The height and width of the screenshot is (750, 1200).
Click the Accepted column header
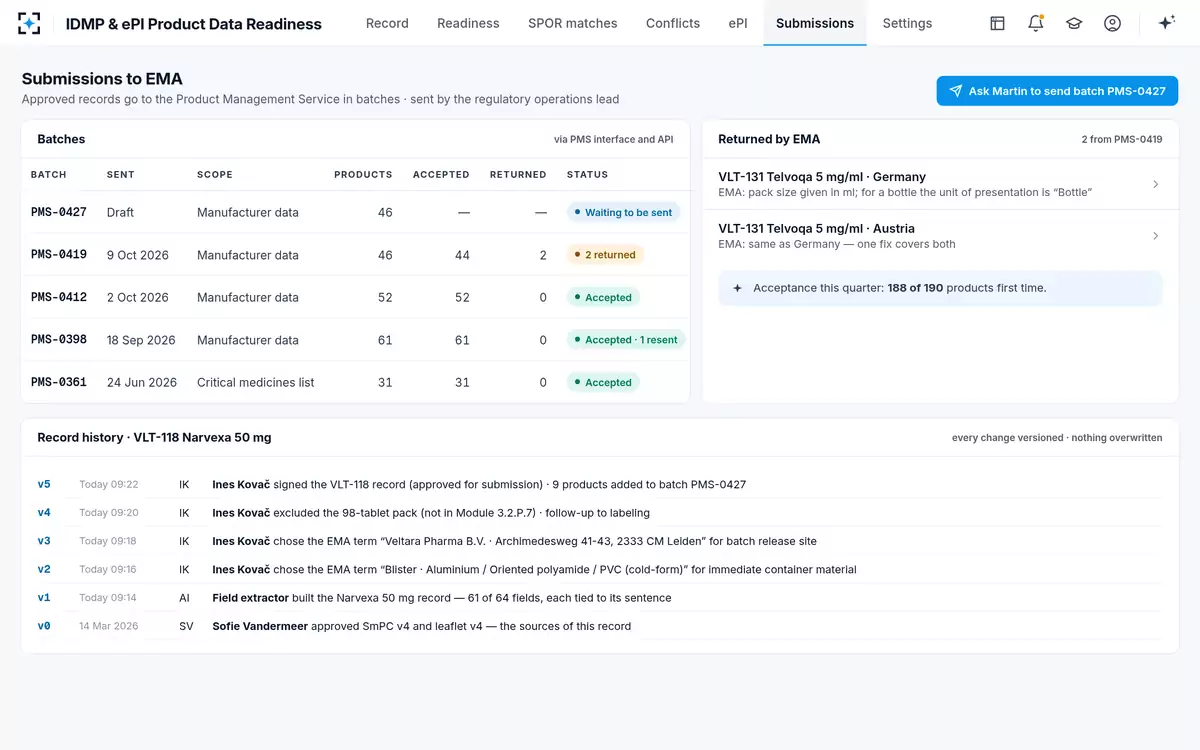click(x=441, y=174)
